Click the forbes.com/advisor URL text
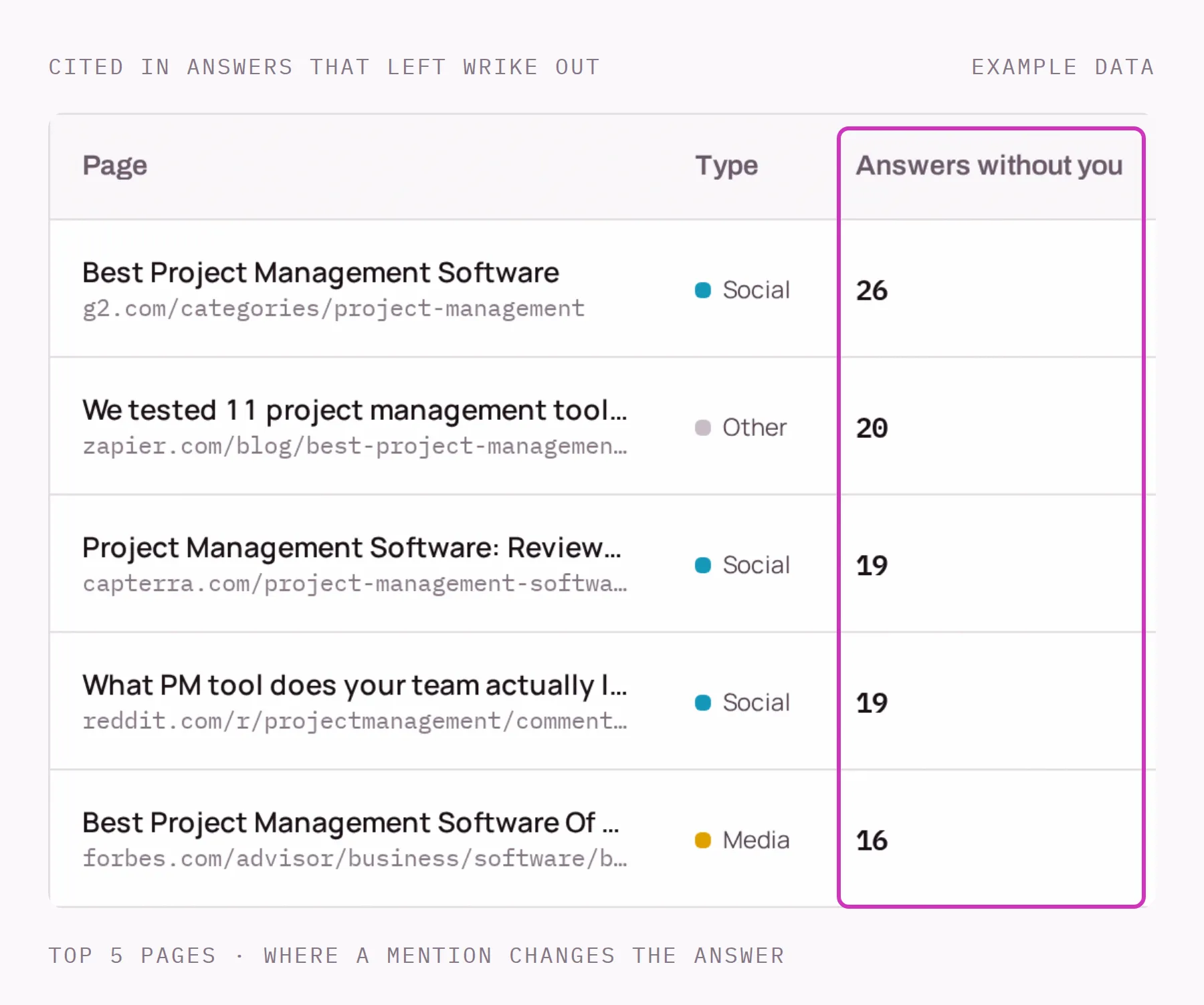 coord(355,859)
